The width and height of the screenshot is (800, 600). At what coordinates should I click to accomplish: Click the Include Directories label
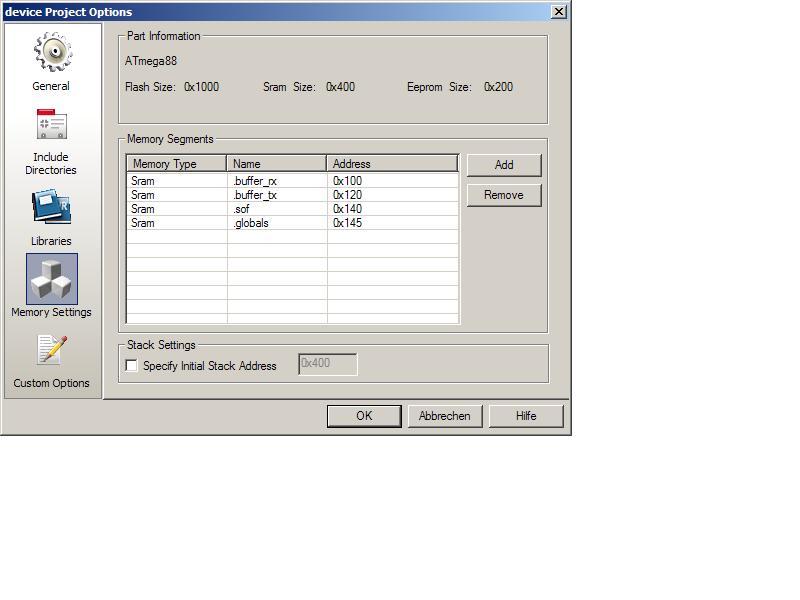51,163
